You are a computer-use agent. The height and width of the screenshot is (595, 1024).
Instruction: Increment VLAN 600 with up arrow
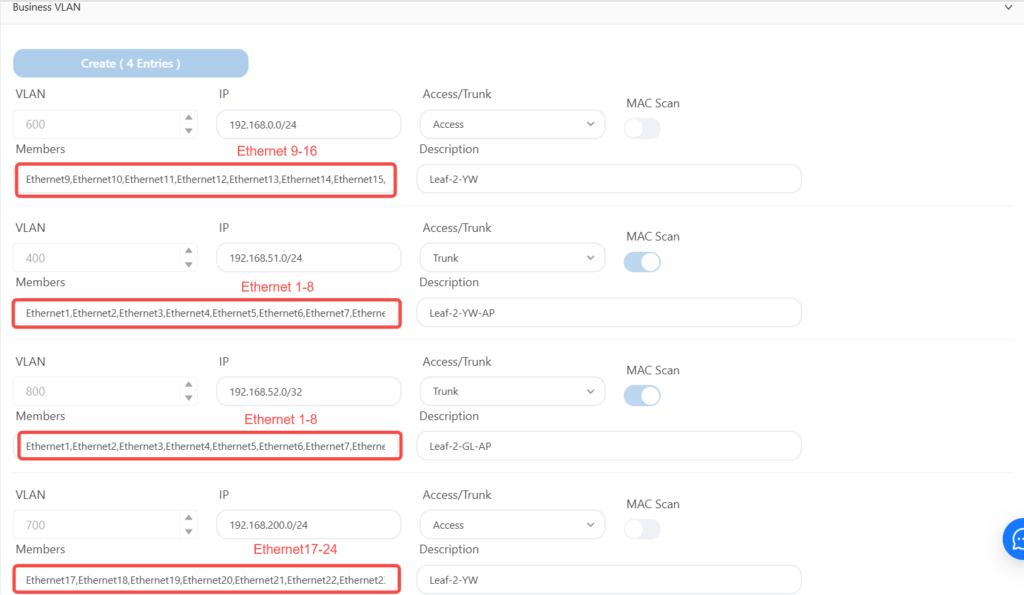[x=189, y=118]
